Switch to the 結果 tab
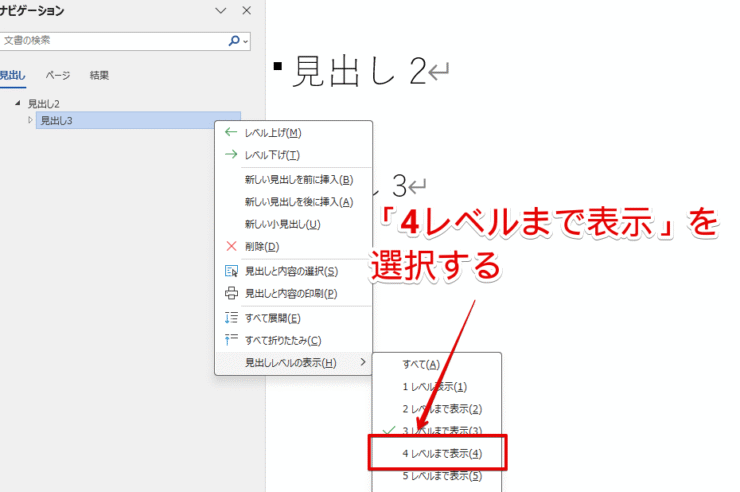 (99, 75)
